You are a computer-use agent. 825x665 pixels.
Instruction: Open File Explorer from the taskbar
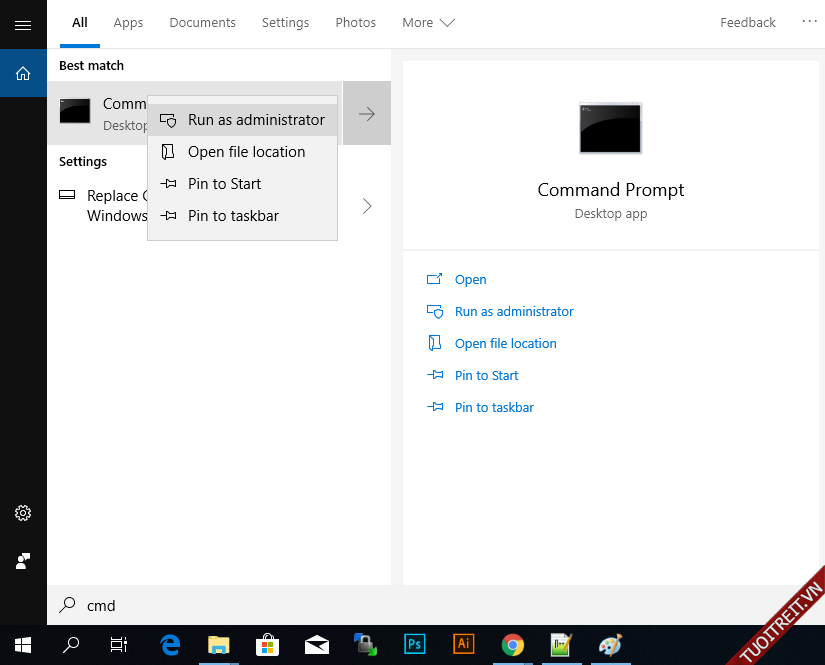218,645
